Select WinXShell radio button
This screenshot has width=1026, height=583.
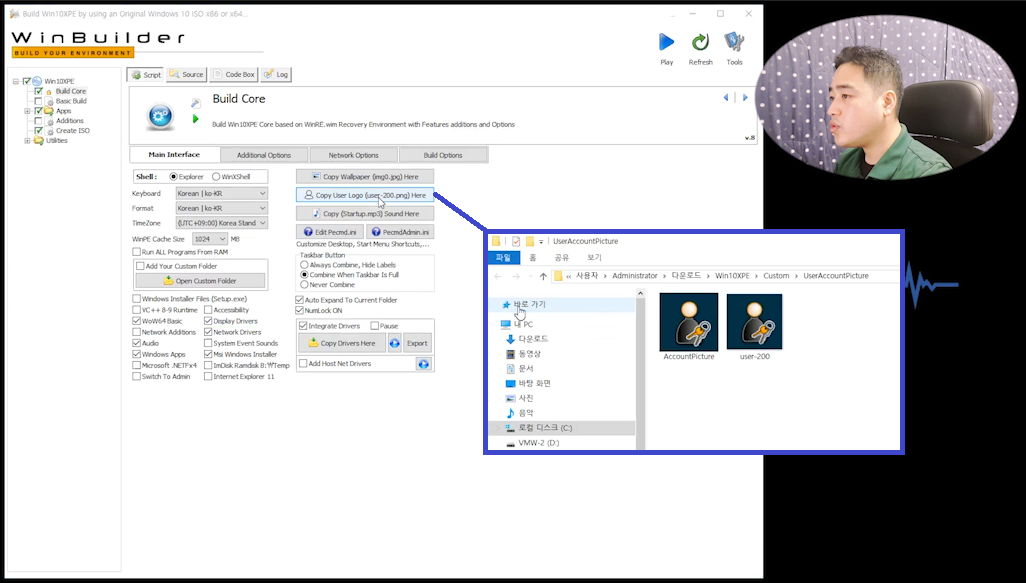tap(216, 177)
